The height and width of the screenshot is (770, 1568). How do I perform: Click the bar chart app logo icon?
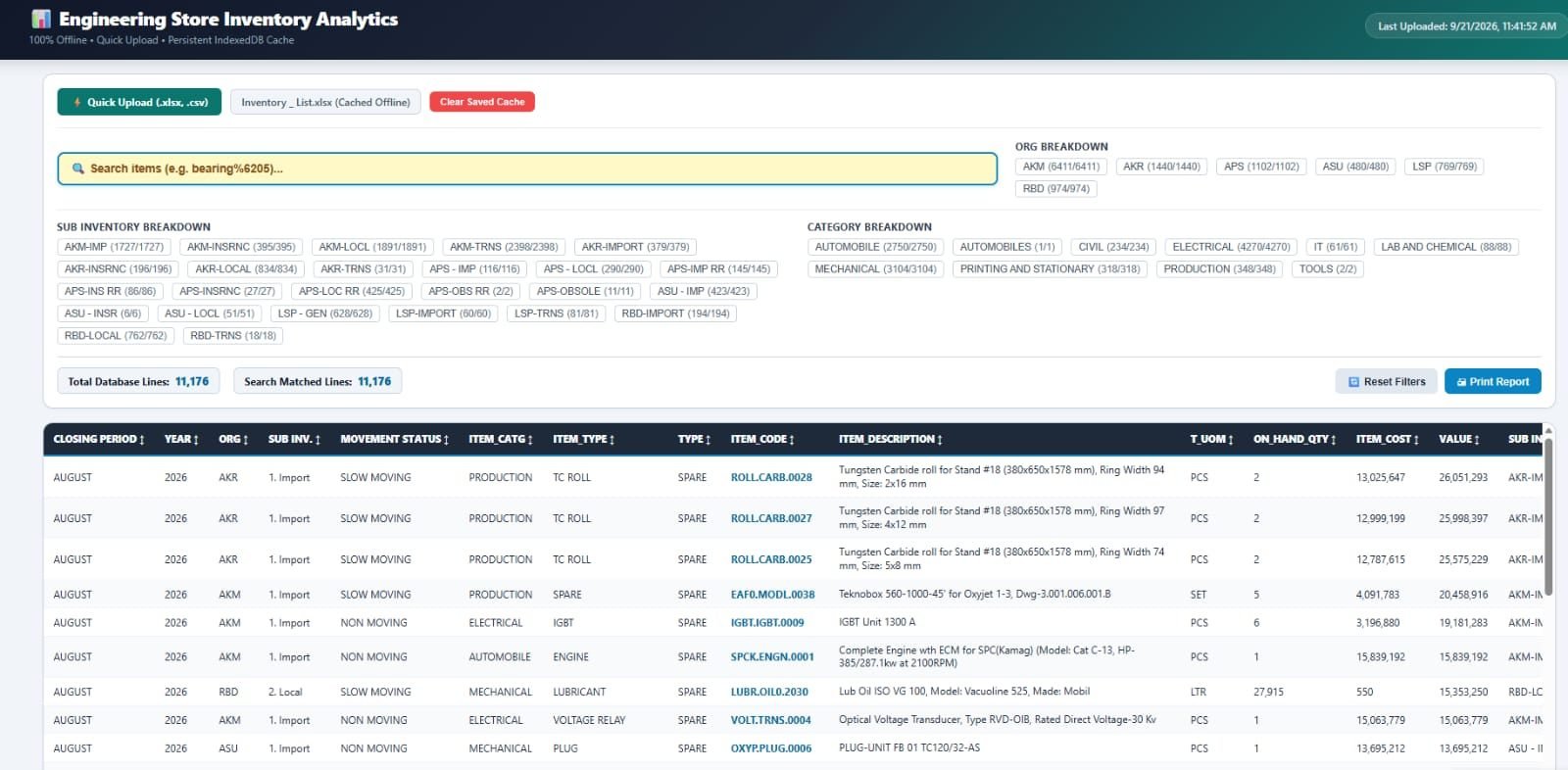click(x=41, y=19)
